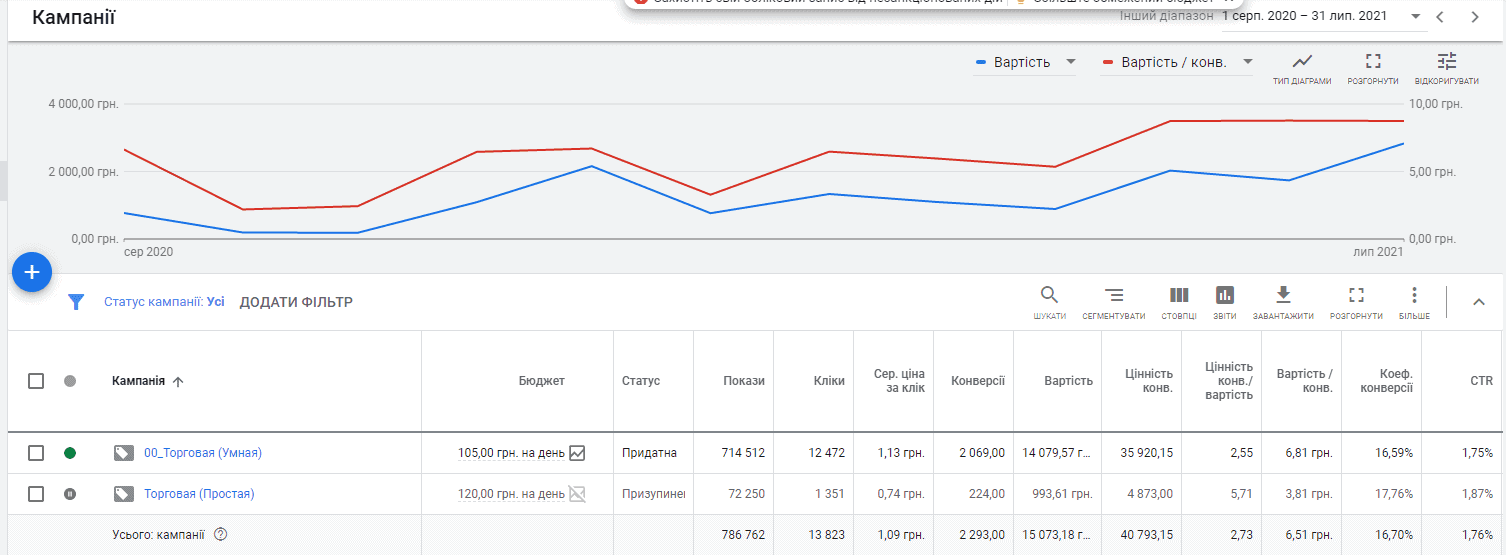
Task: Click Вартість / конв. value 3,81 грн.
Action: pyautogui.click(x=1309, y=494)
